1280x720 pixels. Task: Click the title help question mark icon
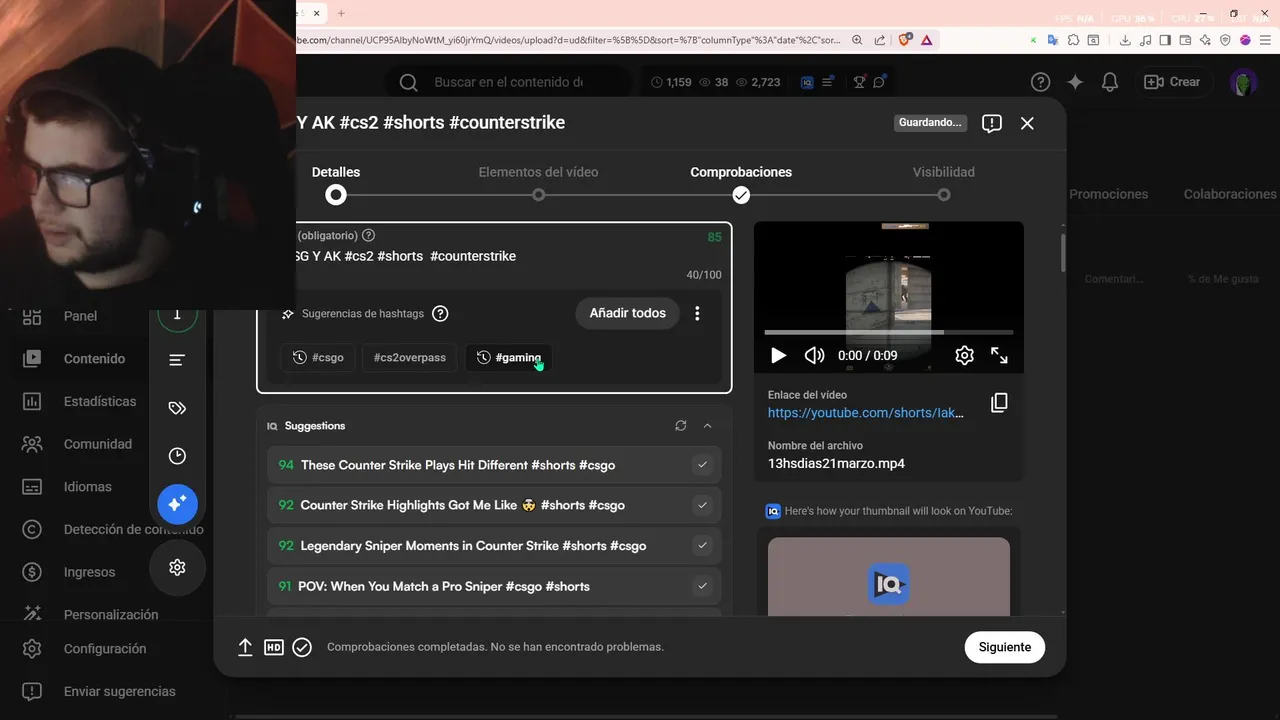tap(368, 235)
